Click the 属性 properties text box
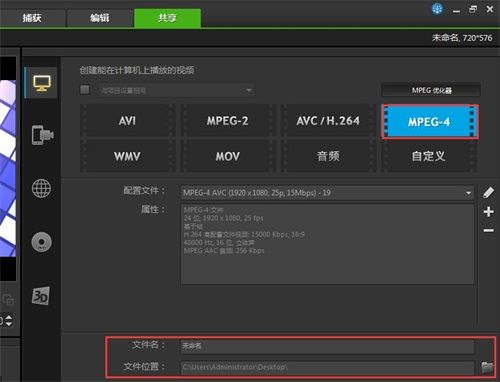Image resolution: width=500 pixels, height=382 pixels. [x=327, y=244]
